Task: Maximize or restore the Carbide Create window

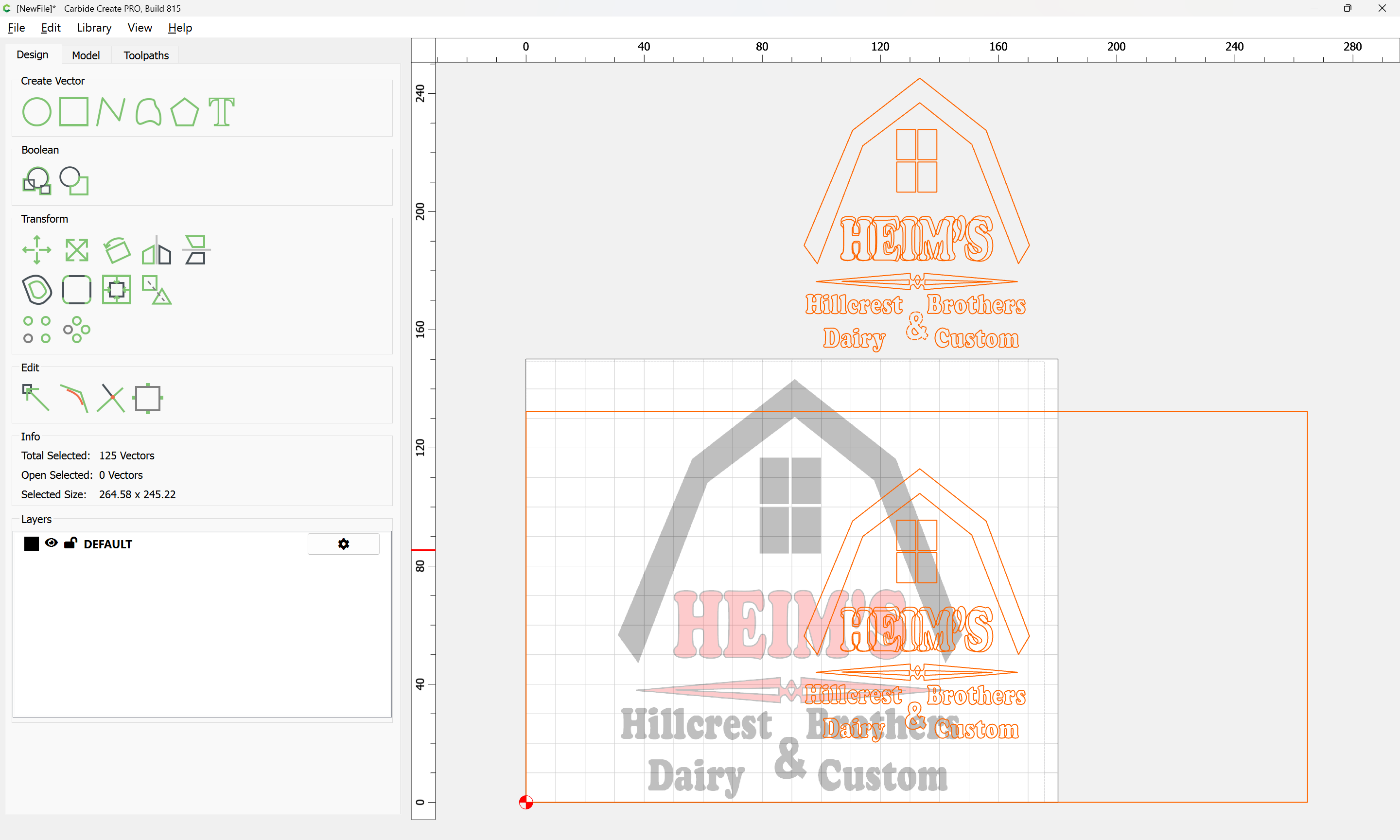Action: coord(1348,8)
